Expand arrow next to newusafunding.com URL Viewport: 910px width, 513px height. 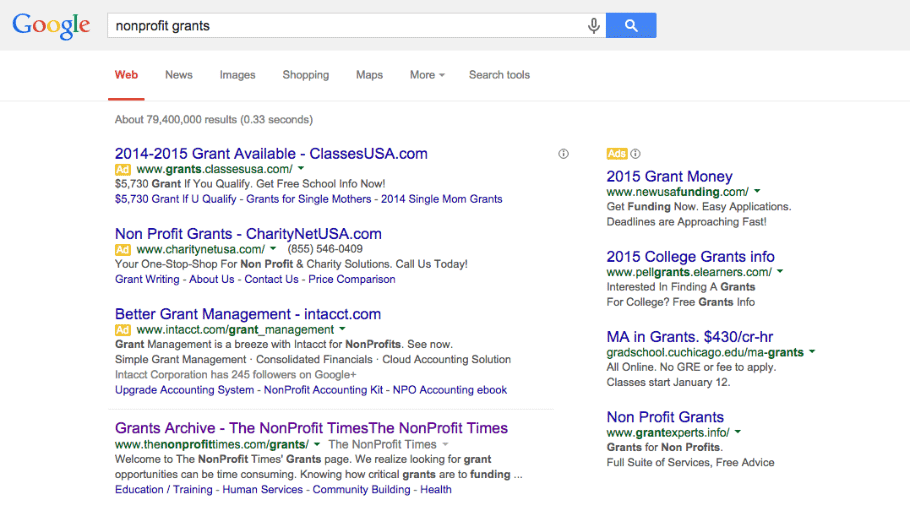click(757, 191)
